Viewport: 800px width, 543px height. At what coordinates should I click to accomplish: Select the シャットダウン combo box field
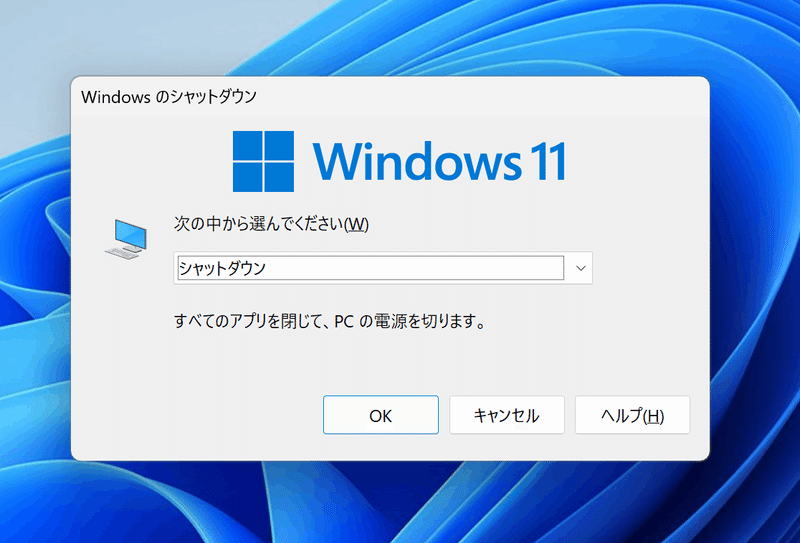(383, 268)
